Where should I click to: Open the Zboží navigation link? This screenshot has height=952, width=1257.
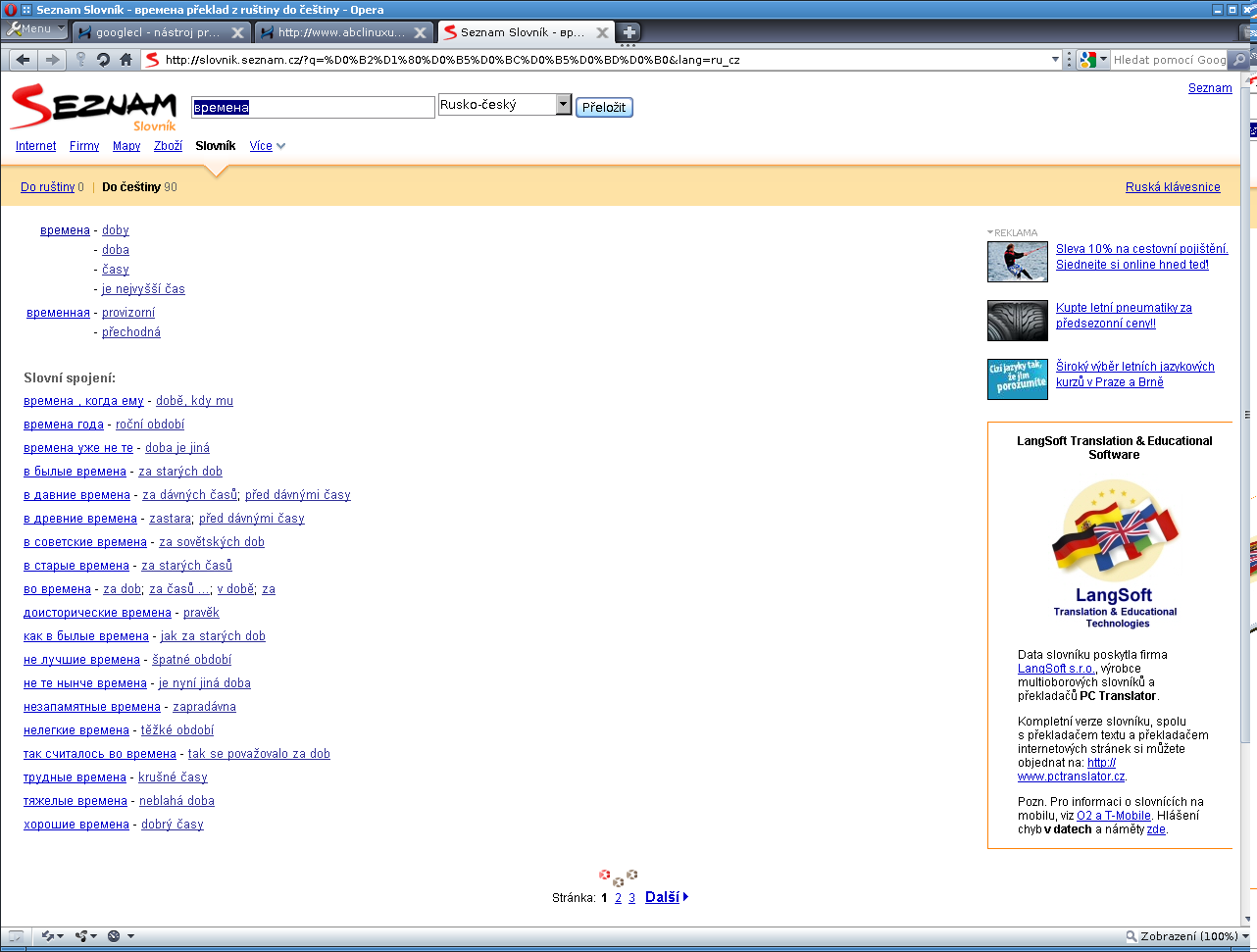[x=168, y=146]
